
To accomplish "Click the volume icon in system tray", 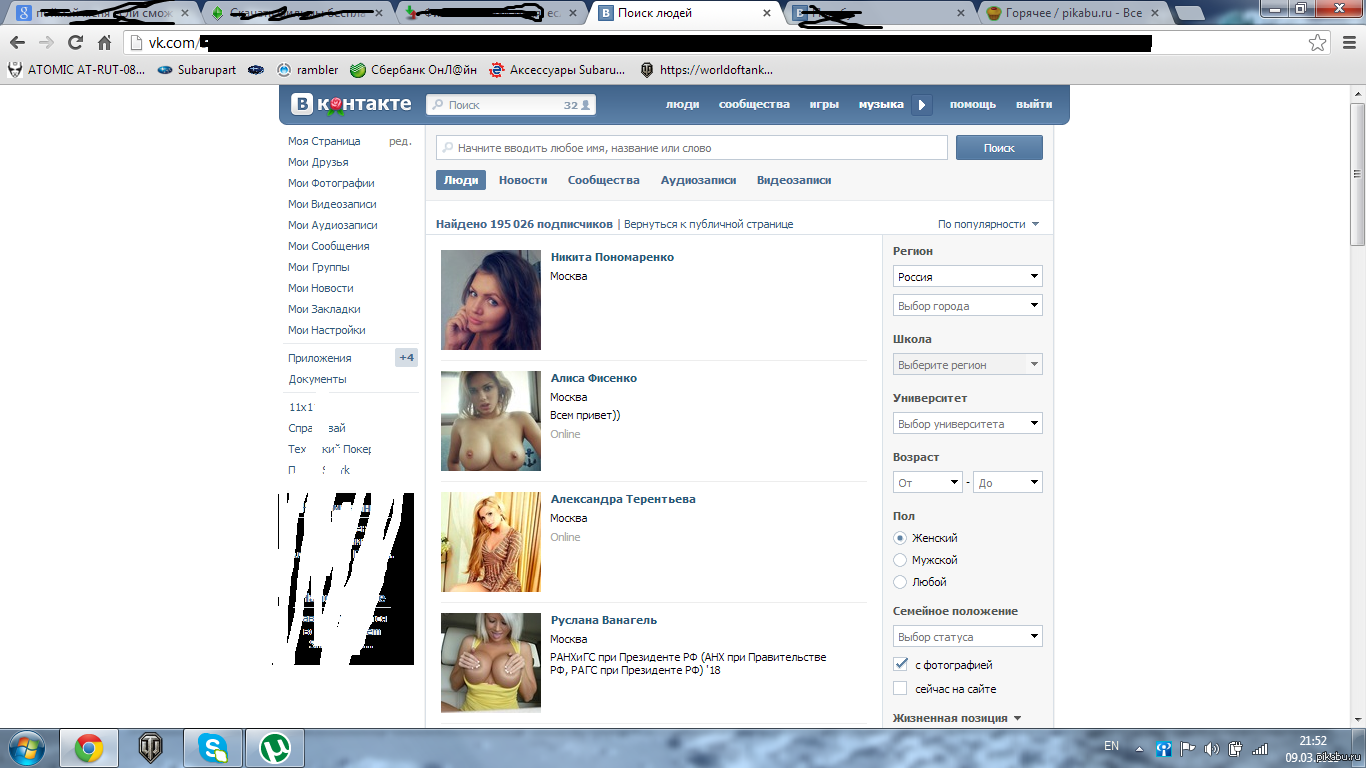I will coord(1212,748).
